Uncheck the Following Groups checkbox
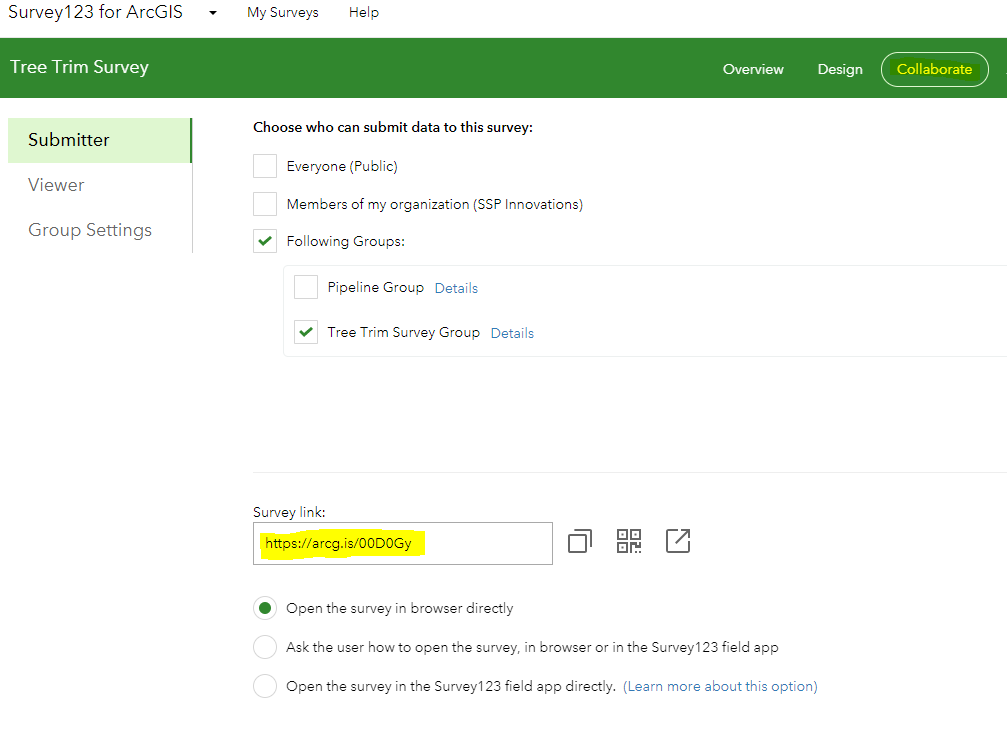1007x754 pixels. tap(265, 241)
